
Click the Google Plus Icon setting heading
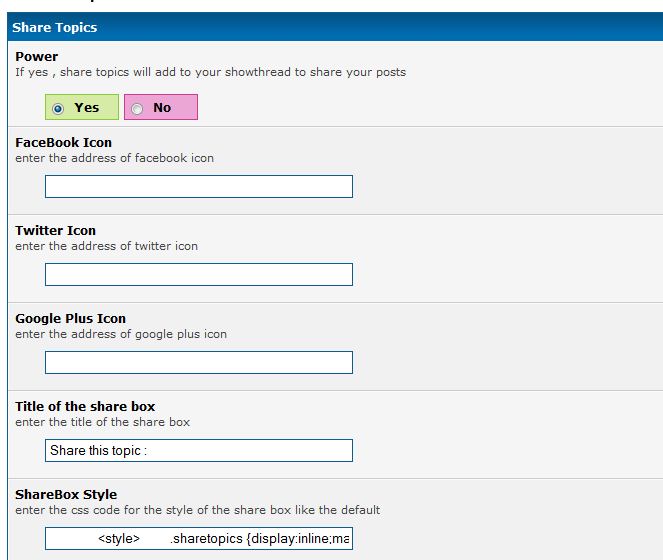pos(70,319)
